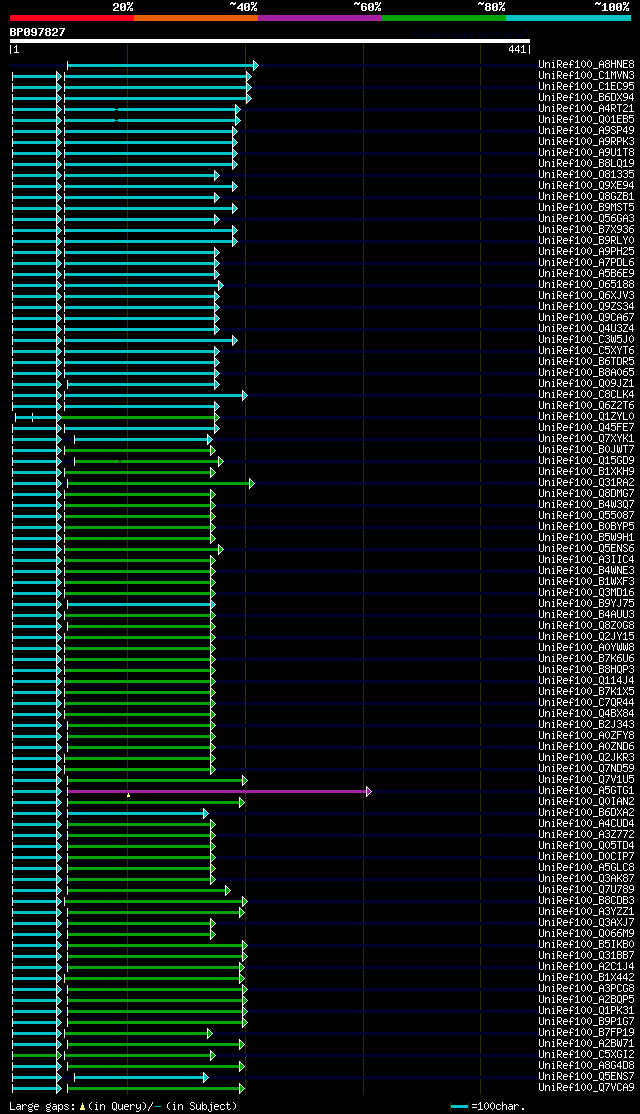
Task: Select the UniRef100_Q4U3Z4 label
Action: pyautogui.click(x=587, y=329)
